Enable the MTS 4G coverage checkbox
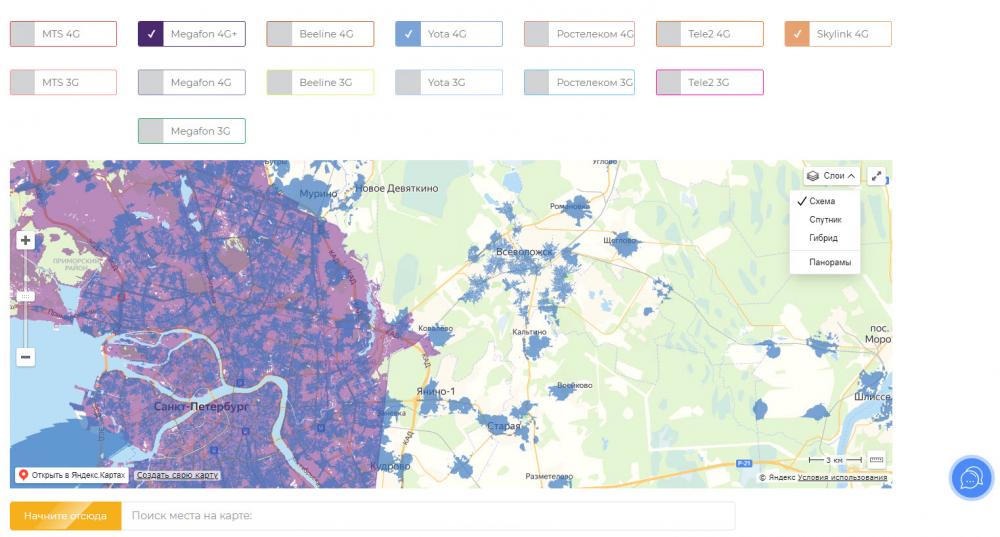 (x=24, y=34)
